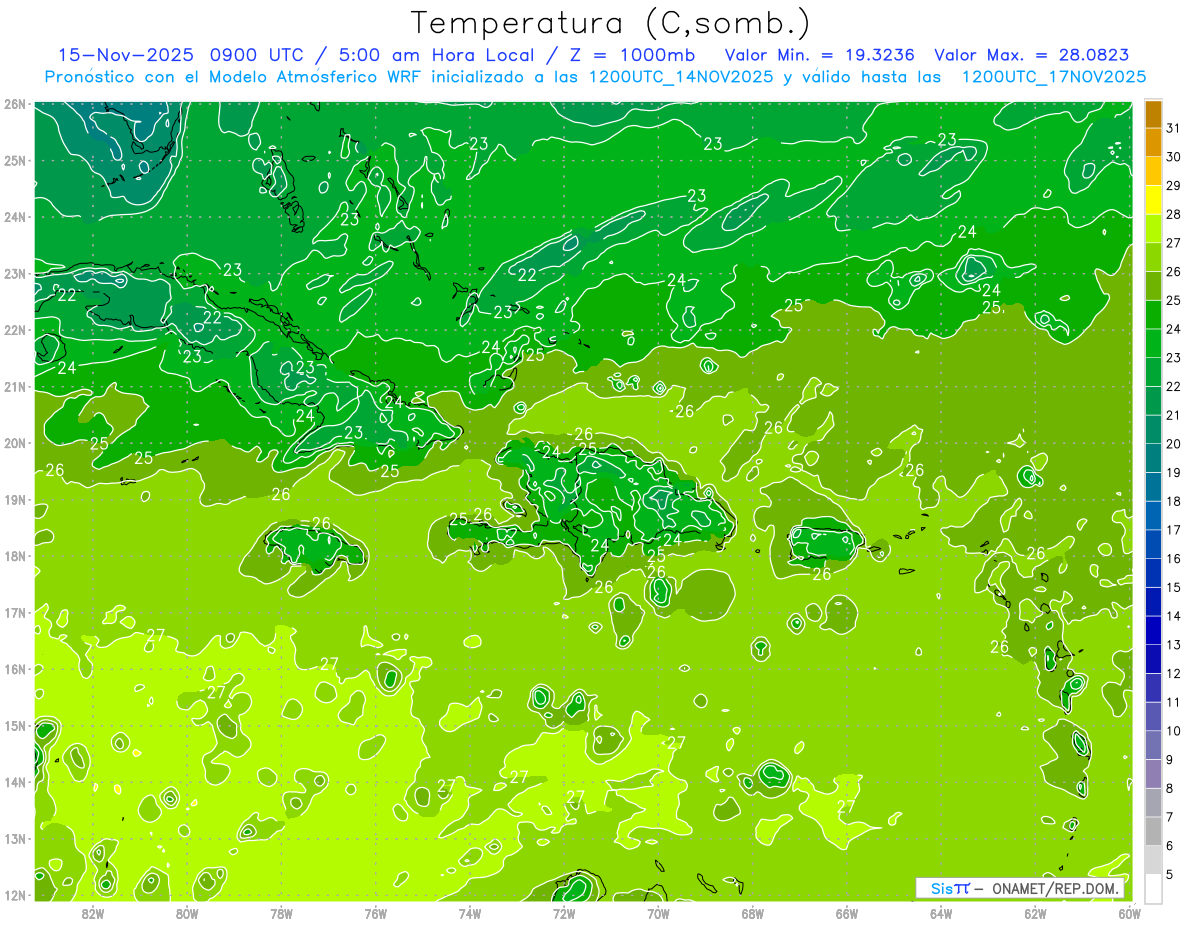Click the '76W' longitude axis label
The image size is (1200, 927).
click(x=375, y=913)
